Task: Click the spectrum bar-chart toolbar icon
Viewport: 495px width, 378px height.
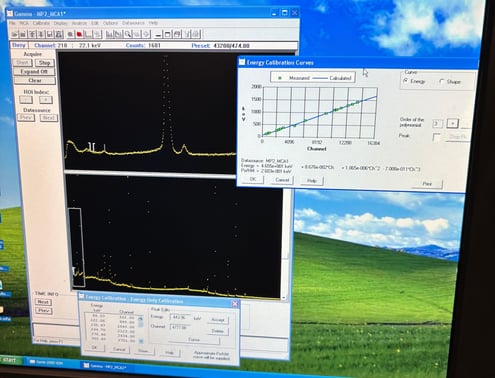Action: (109, 34)
